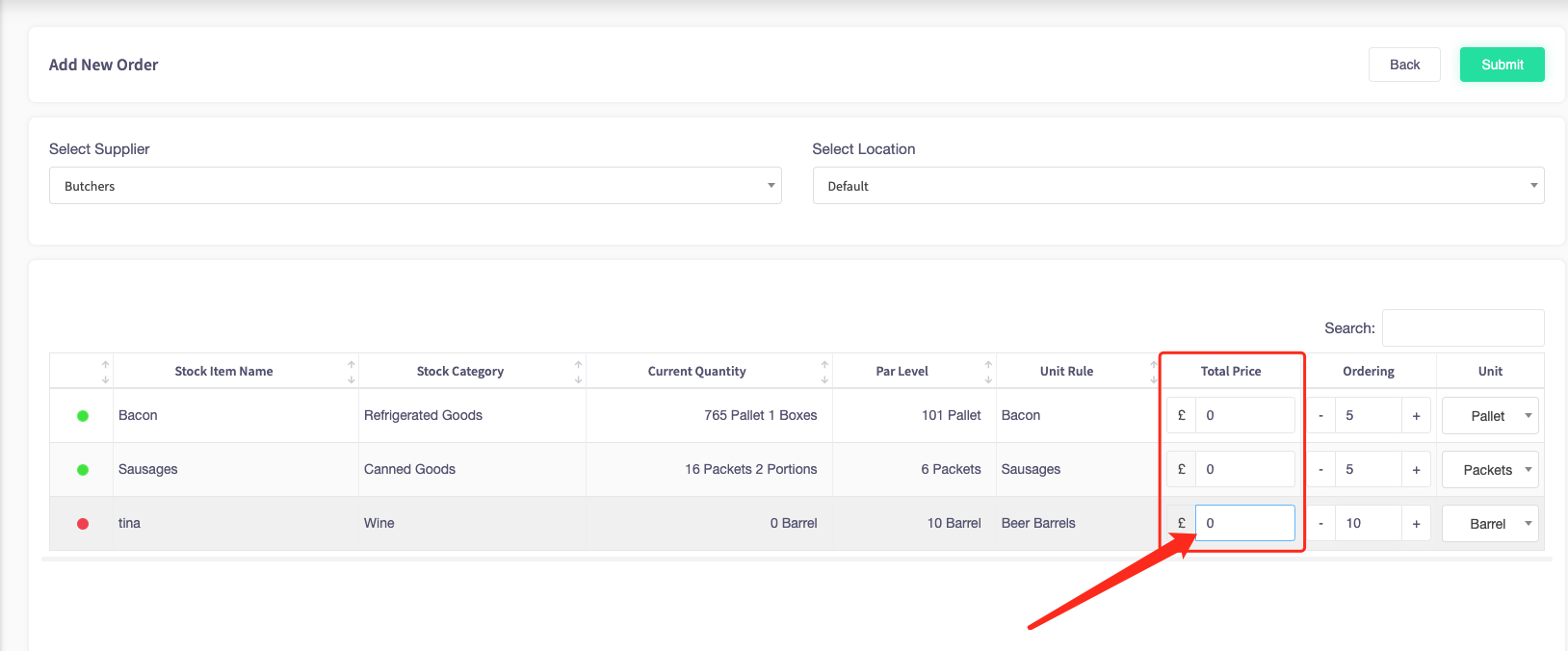Click the tina stock item name
This screenshot has width=1568, height=651.
pos(129,523)
